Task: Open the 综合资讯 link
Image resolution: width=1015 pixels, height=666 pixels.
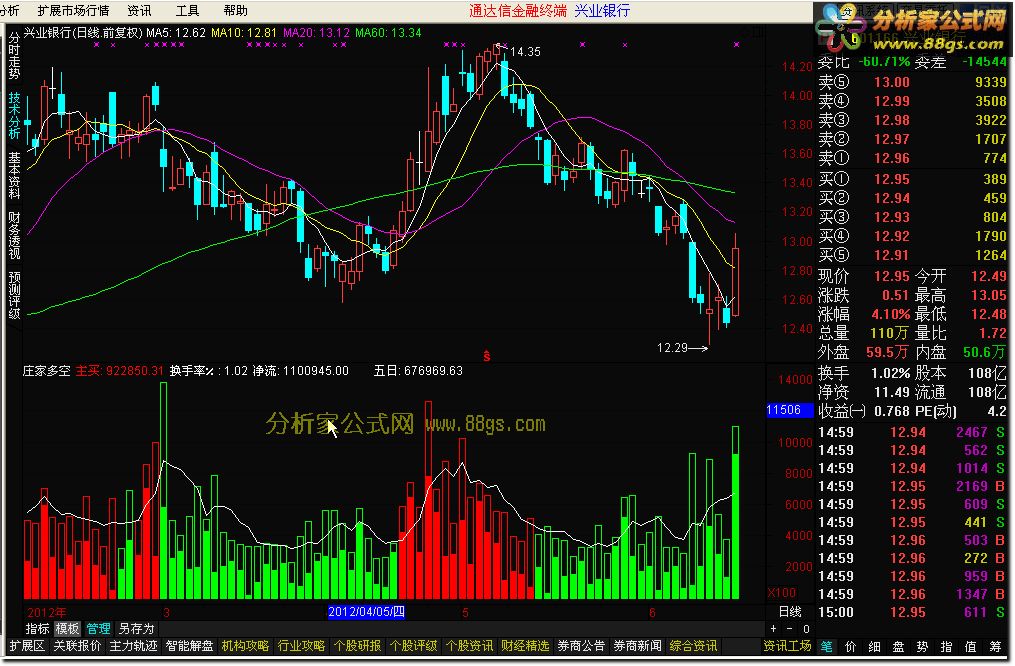Action: [x=693, y=646]
